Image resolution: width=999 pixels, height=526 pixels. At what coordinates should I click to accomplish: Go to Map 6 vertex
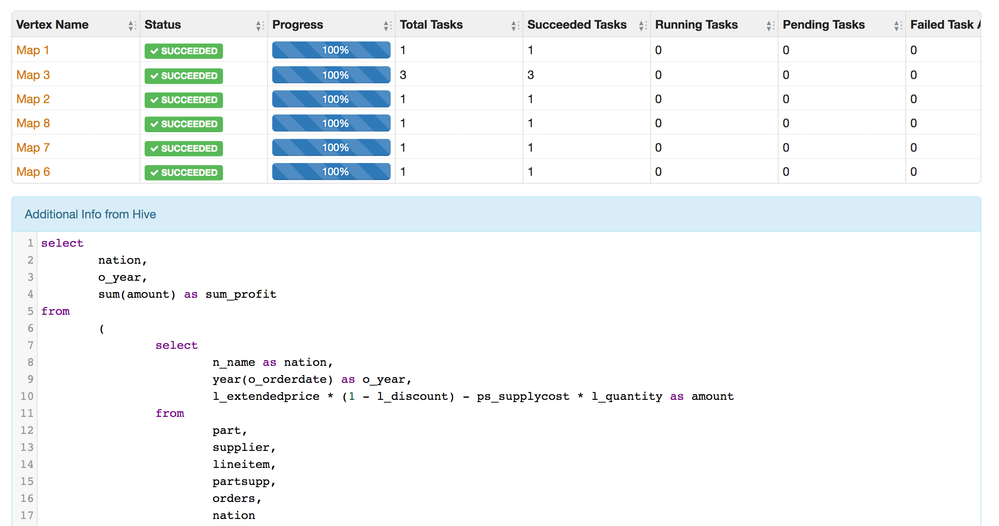click(33, 172)
